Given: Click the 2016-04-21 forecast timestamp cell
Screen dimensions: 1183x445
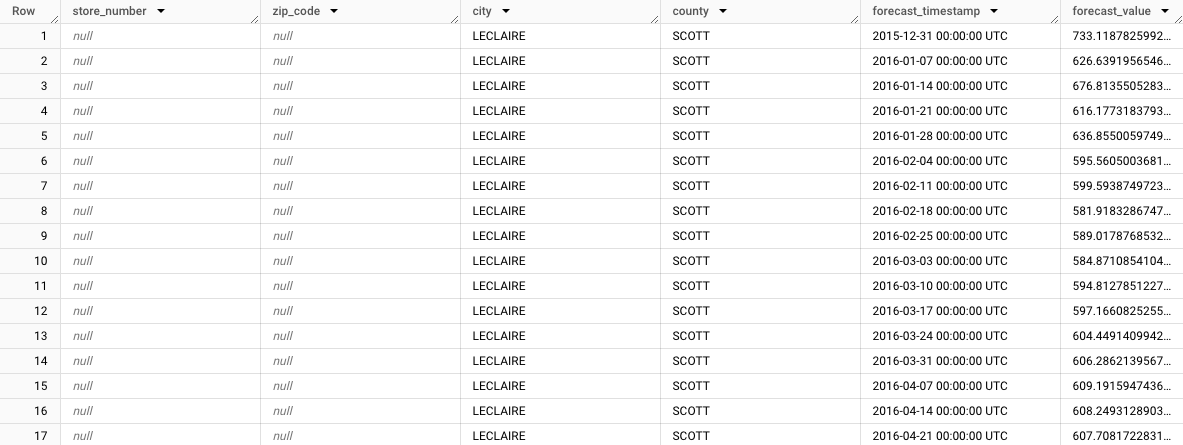Looking at the screenshot, I should [x=939, y=436].
